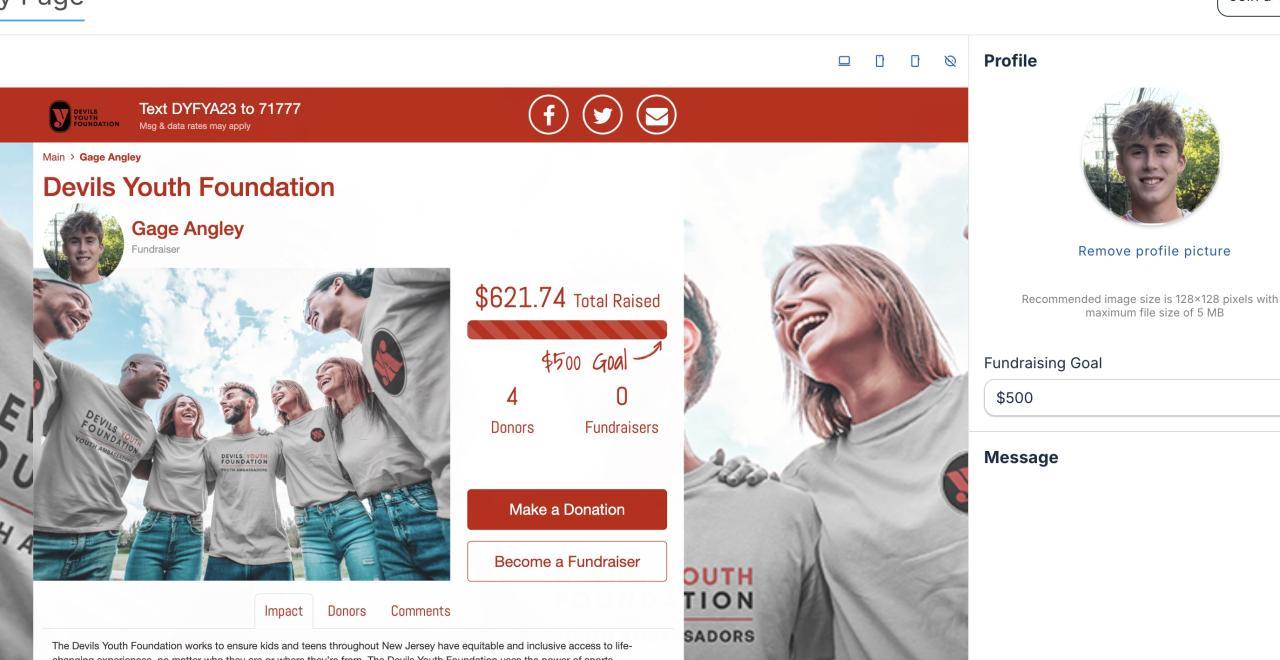Click Become a Fundraiser button
The width and height of the screenshot is (1280, 660).
pos(567,561)
